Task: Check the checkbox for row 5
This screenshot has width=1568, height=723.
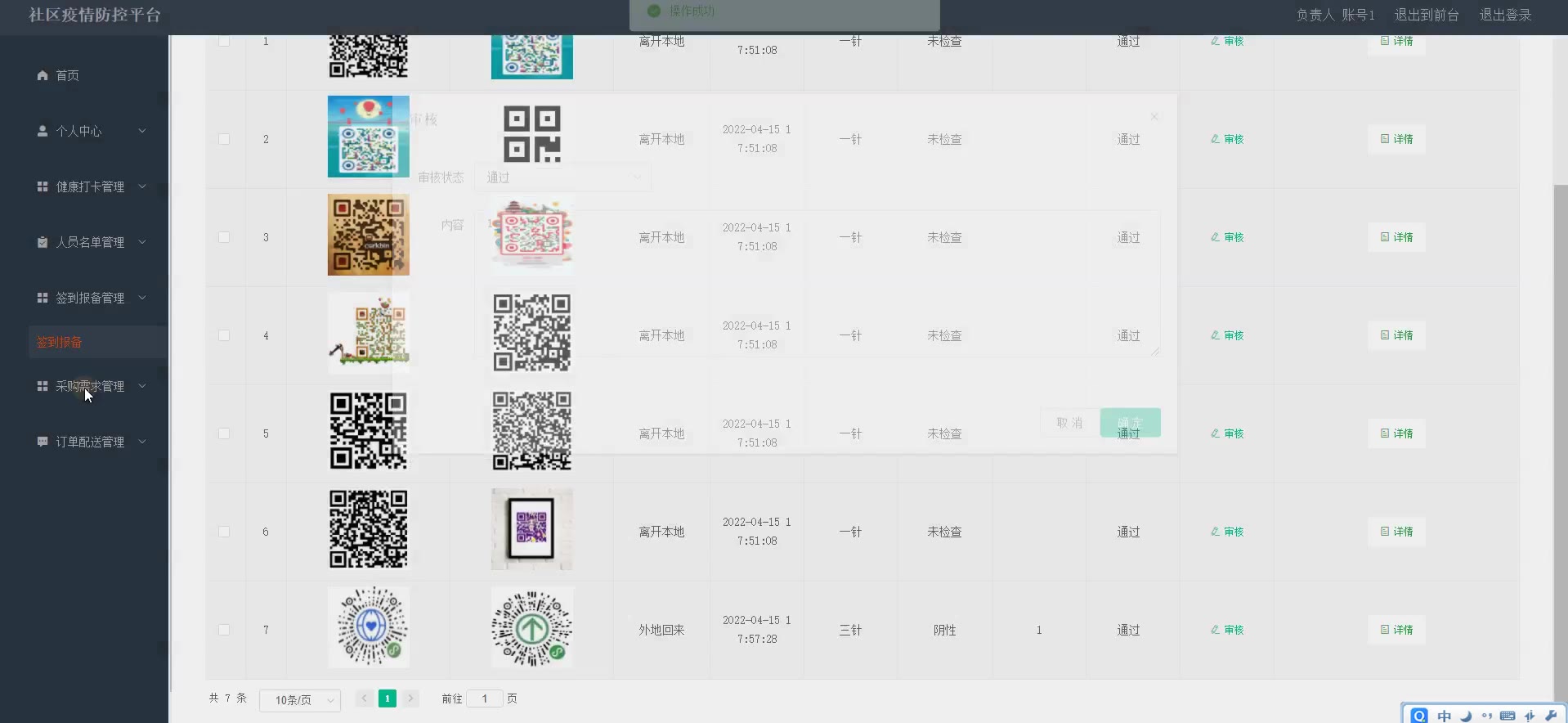Action: [x=224, y=433]
